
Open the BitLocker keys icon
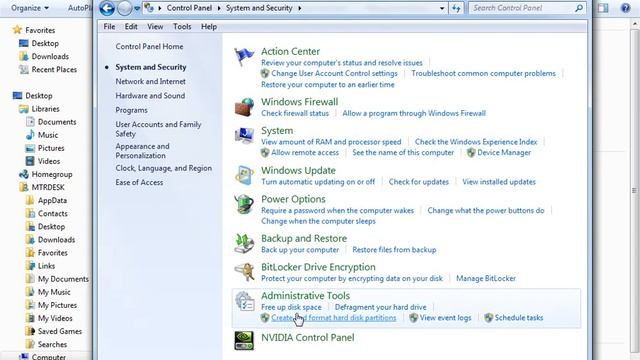pos(244,272)
